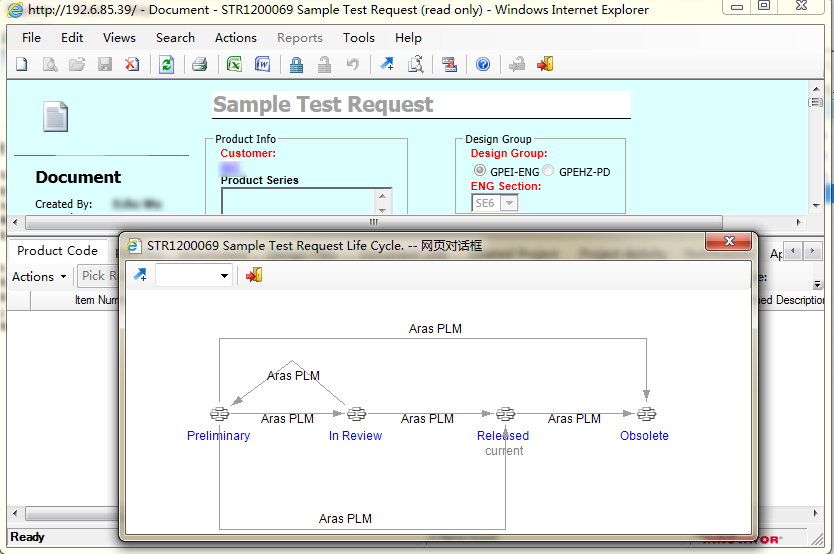Export to Excel icon

pyautogui.click(x=235, y=65)
